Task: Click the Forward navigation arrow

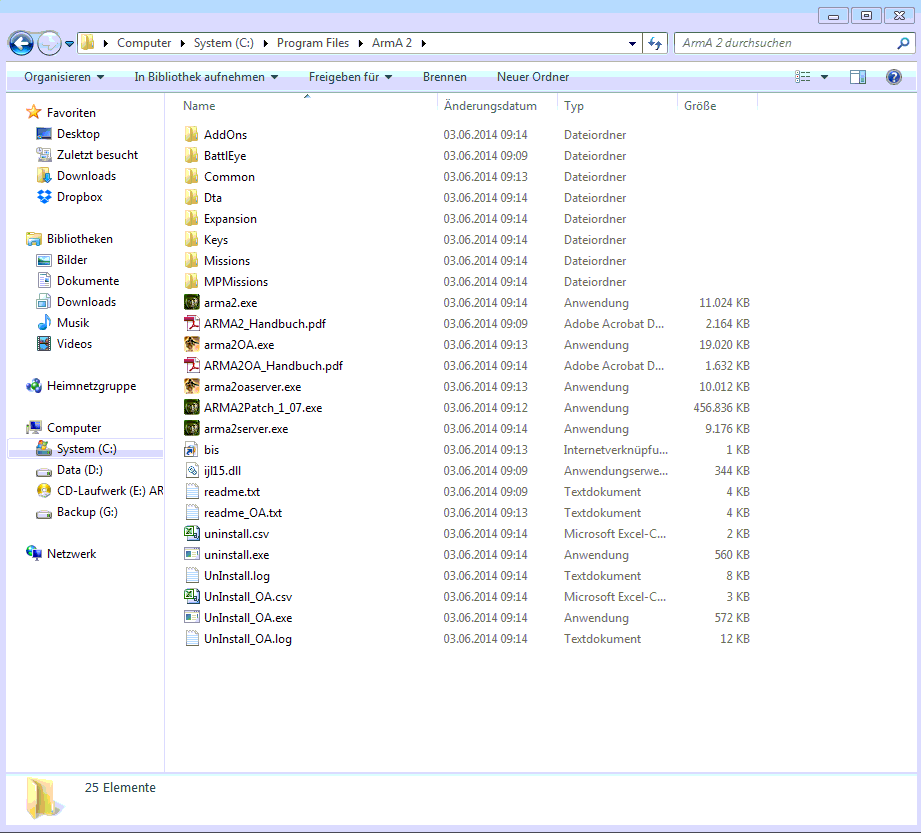Action: 49,43
